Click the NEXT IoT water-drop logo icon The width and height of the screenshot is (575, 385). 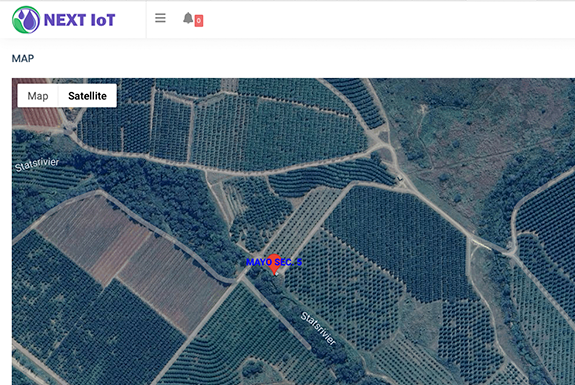pos(26,20)
